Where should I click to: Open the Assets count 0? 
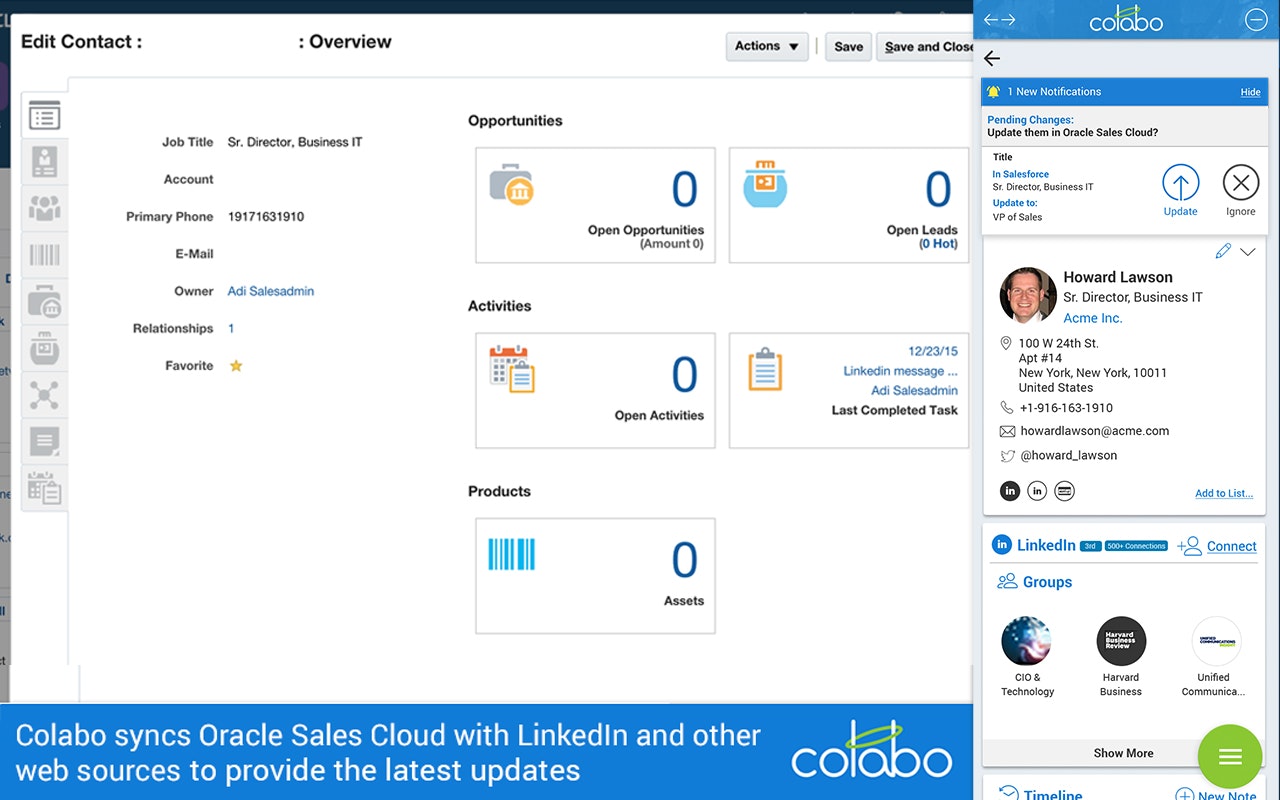point(684,560)
